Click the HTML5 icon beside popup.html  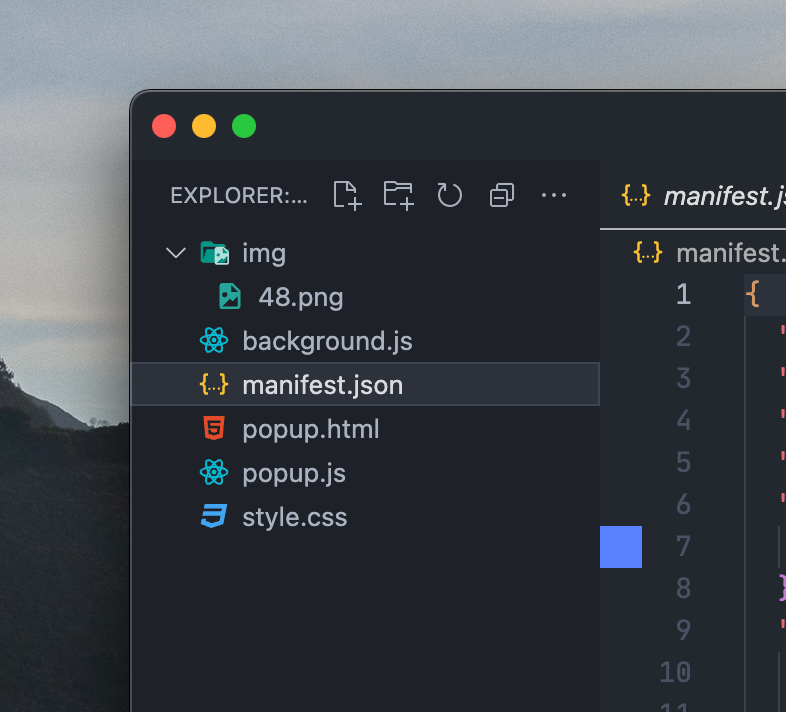pyautogui.click(x=214, y=428)
